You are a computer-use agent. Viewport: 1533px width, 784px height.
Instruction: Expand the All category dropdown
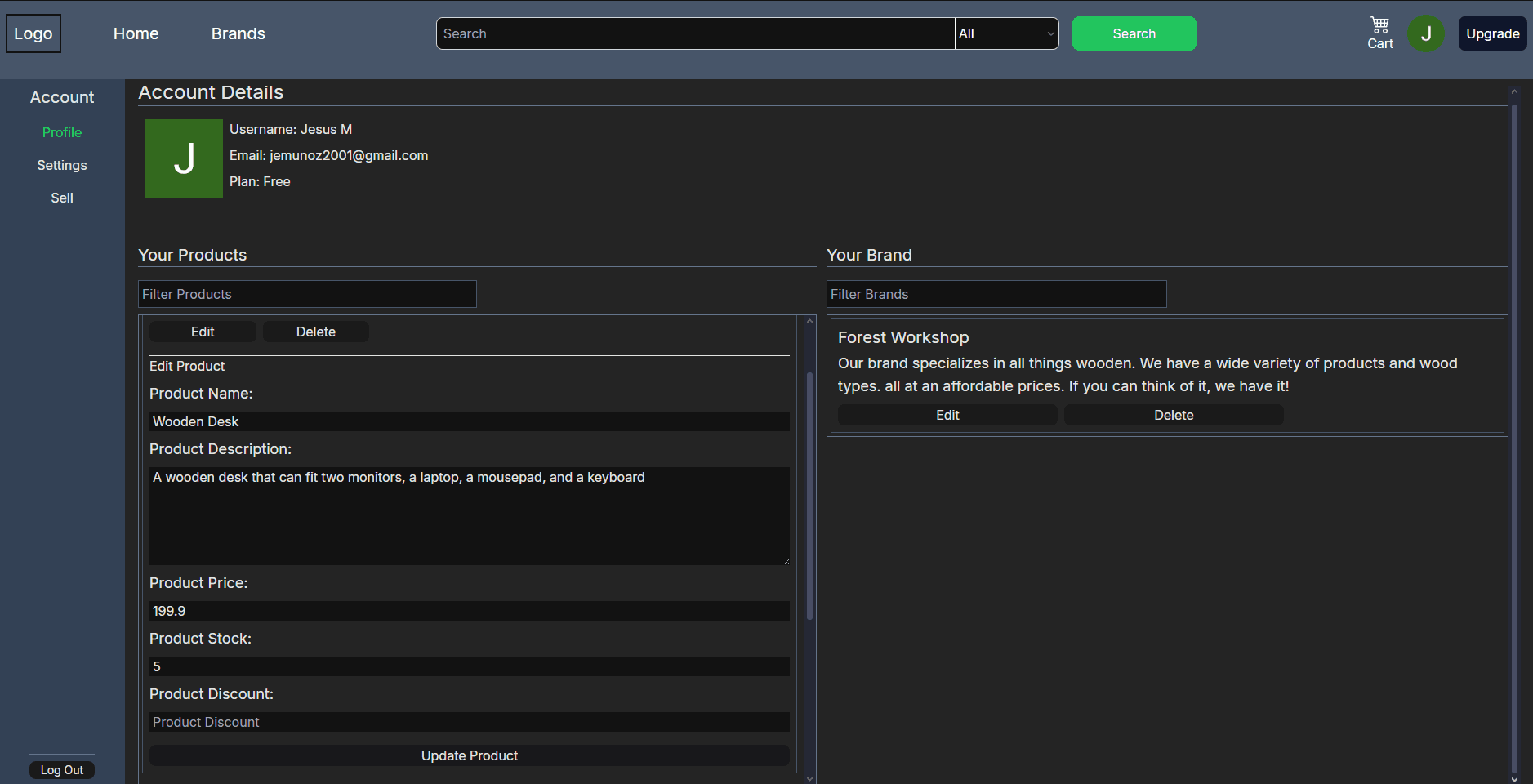[x=1006, y=33]
